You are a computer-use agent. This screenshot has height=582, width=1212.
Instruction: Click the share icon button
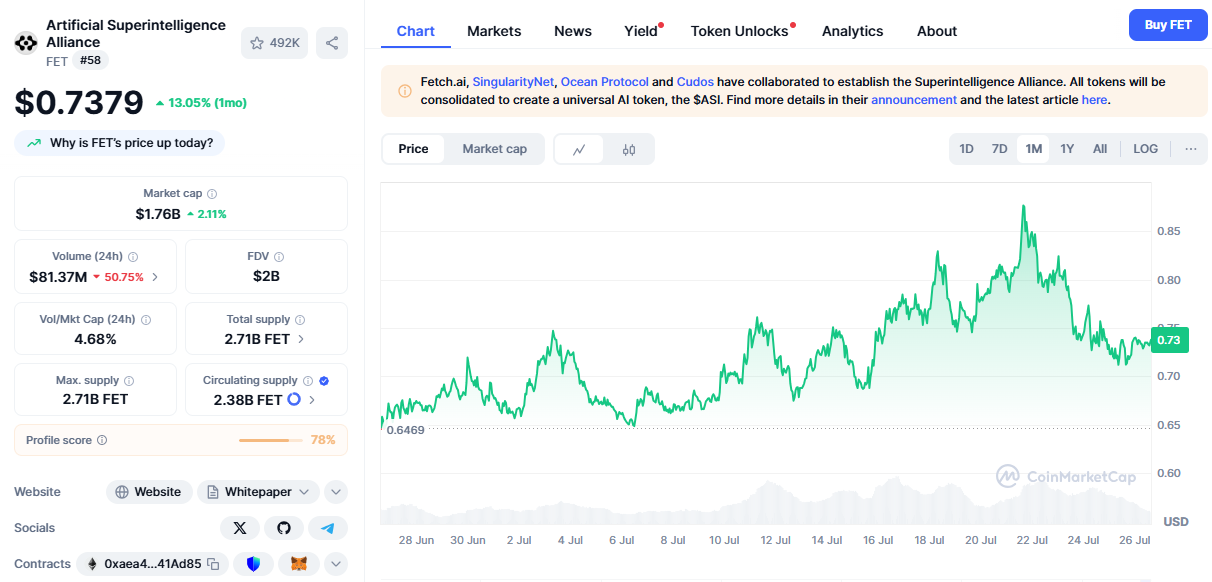coord(332,43)
